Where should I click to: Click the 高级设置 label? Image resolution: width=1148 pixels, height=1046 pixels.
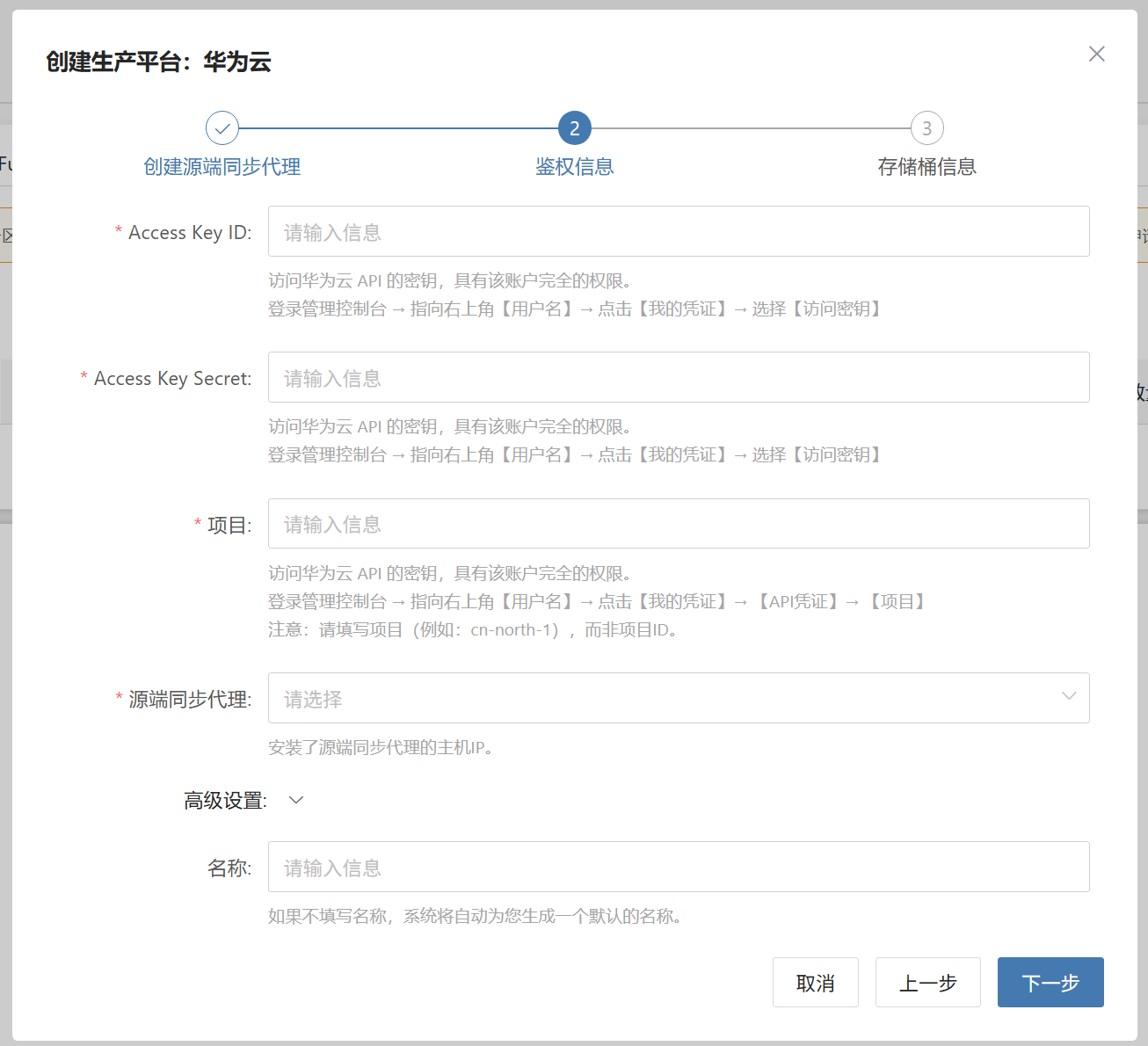225,800
